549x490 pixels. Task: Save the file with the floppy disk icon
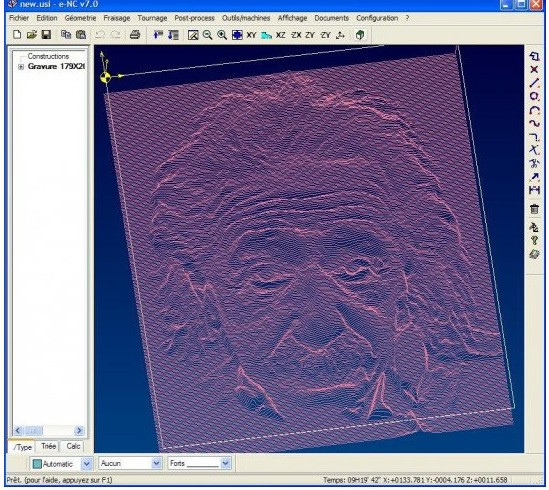point(46,34)
